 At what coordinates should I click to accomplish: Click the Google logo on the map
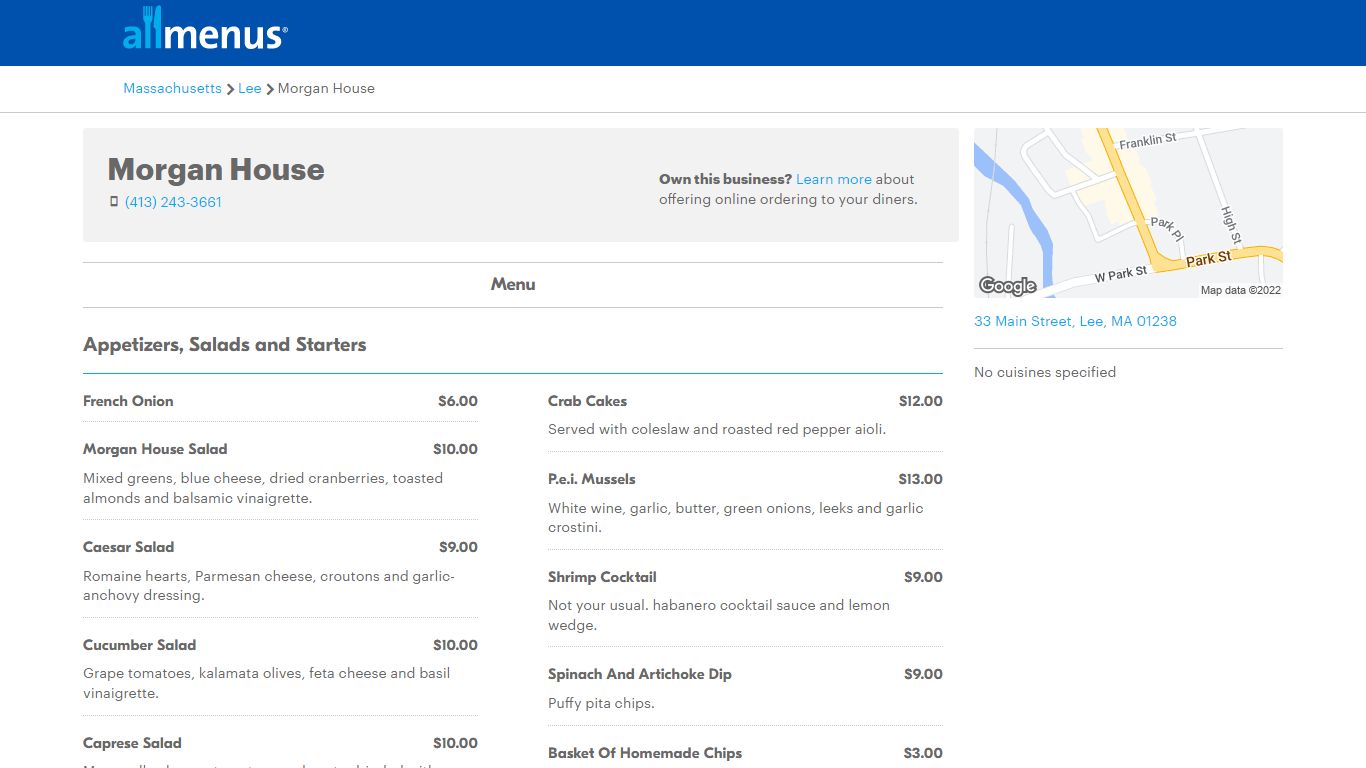pyautogui.click(x=1007, y=286)
